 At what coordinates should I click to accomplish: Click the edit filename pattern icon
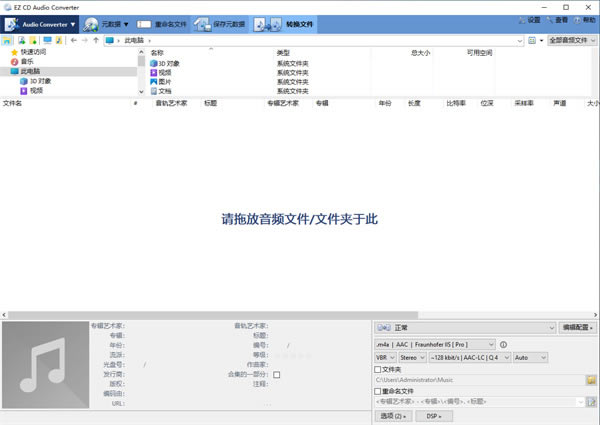[591, 402]
